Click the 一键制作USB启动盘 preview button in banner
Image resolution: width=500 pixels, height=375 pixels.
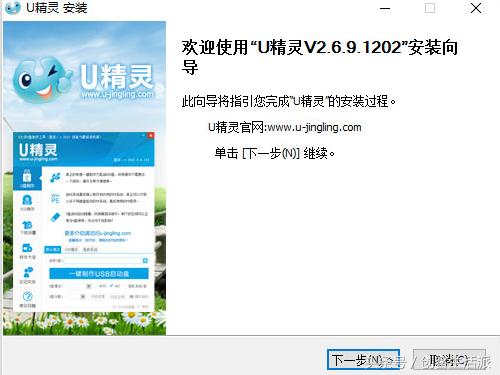[x=99, y=274]
